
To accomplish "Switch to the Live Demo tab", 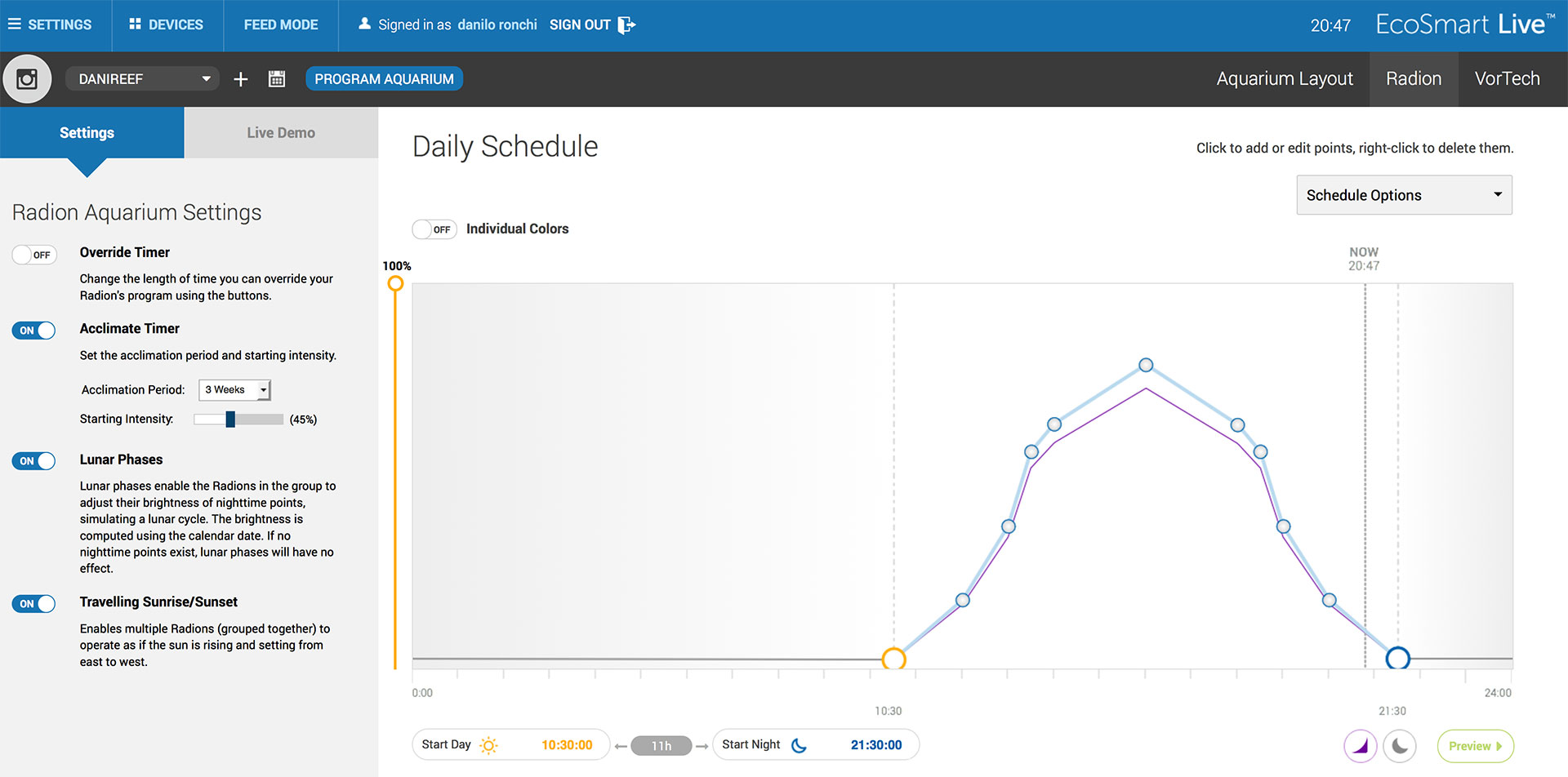I will [x=281, y=133].
